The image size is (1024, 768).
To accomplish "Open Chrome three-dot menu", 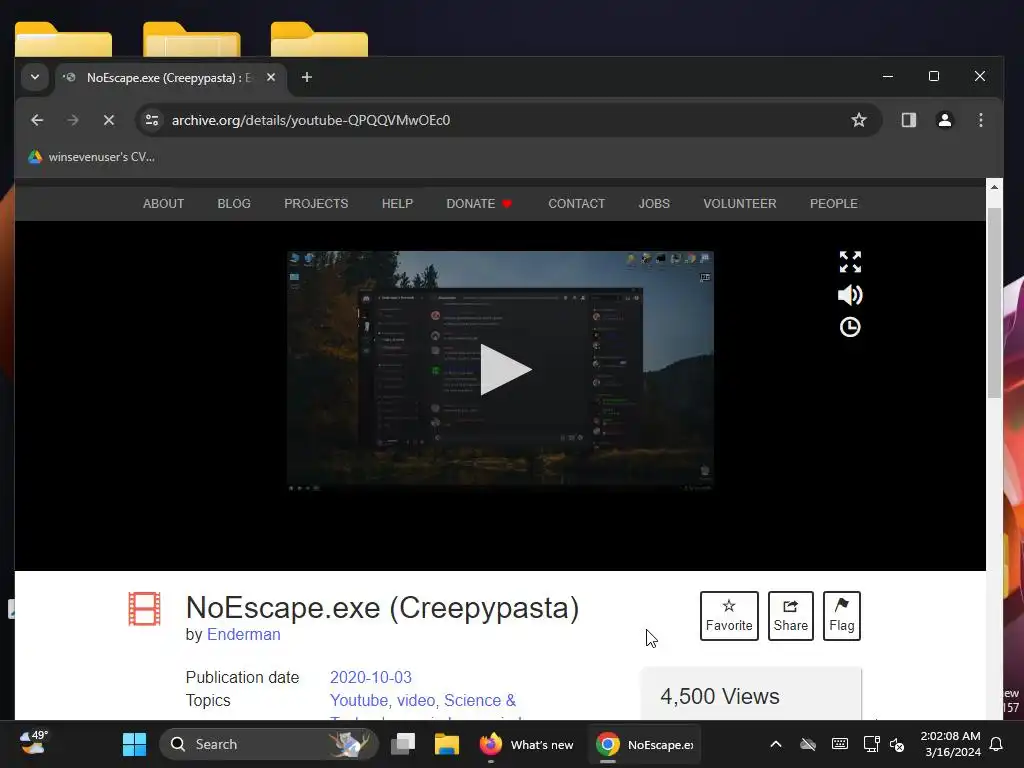I will 980,120.
